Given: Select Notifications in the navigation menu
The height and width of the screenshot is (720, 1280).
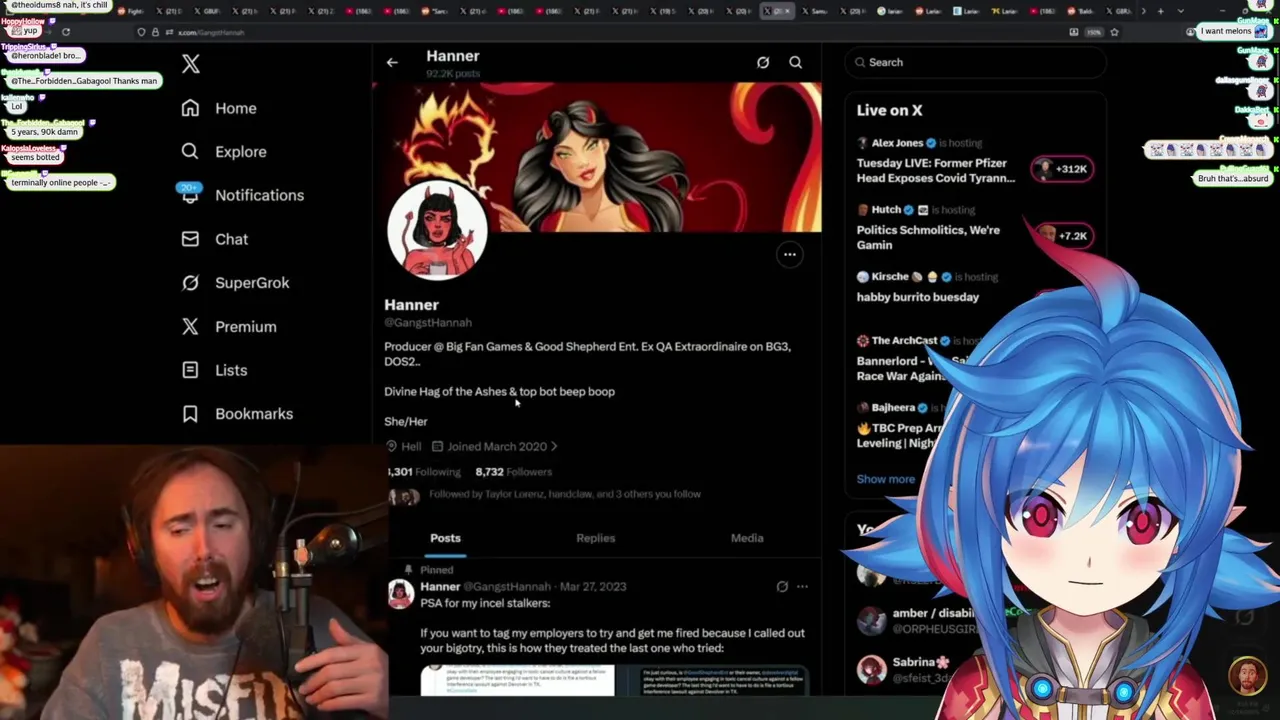Looking at the screenshot, I should (260, 195).
